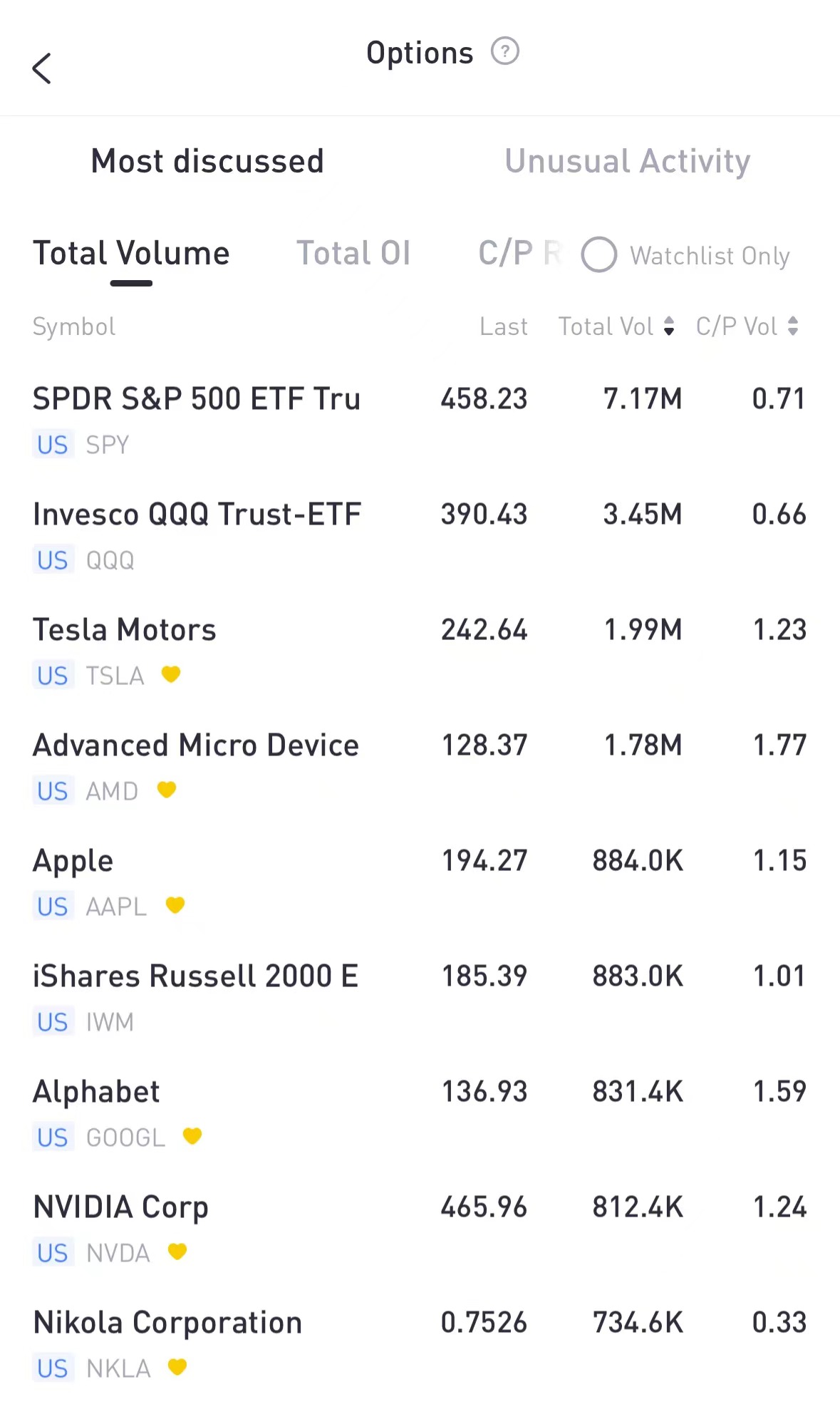Sort by Total Vol column arrows
840x1419 pixels.
[x=668, y=326]
